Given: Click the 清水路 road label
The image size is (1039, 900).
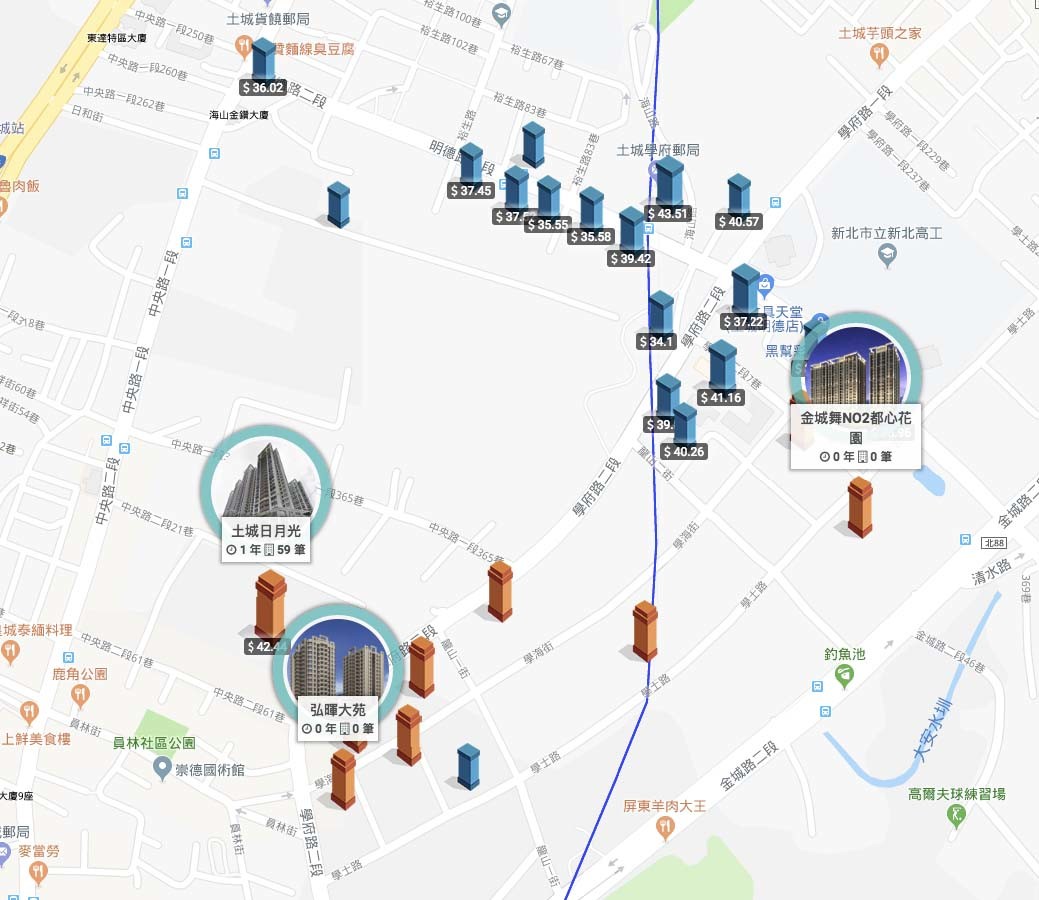Looking at the screenshot, I should [991, 571].
